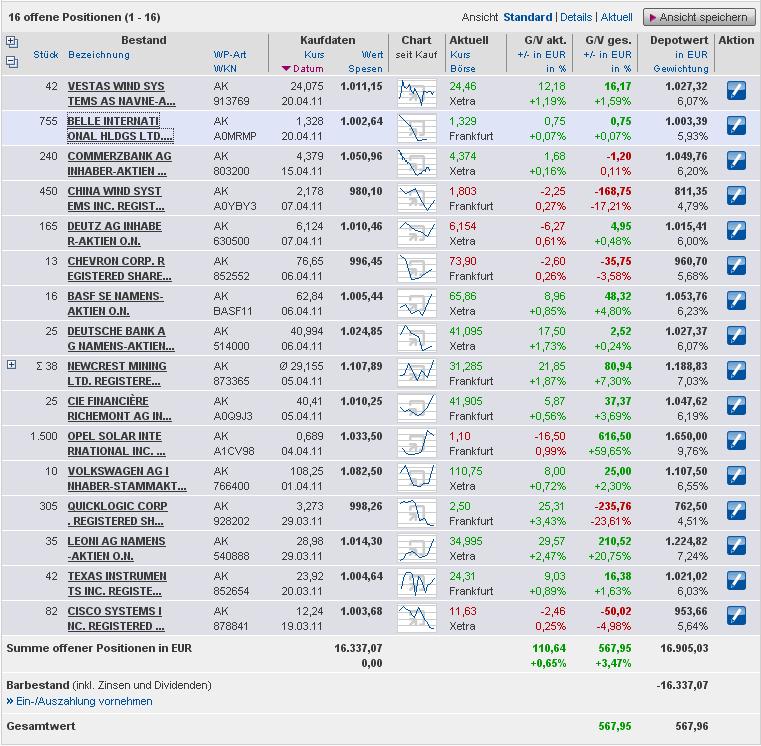Open CHEVRON CORP stock link

pos(119,268)
